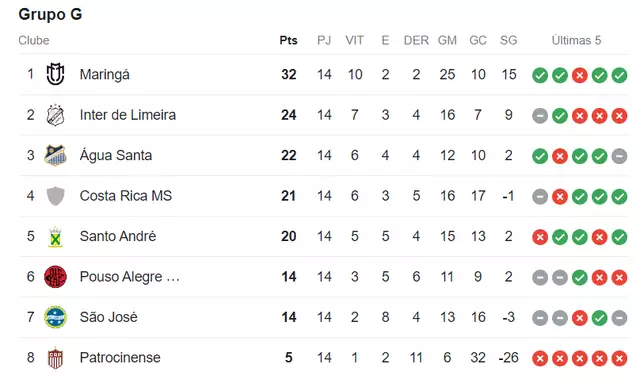Click Maringá's red loss icon in Últimas 5
This screenshot has width=640, height=387.
click(580, 75)
